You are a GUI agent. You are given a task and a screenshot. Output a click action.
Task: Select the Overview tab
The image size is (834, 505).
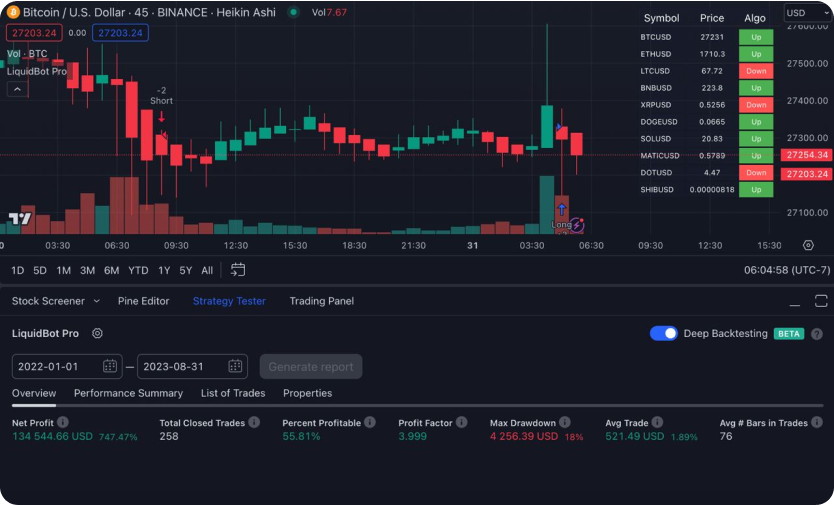point(34,393)
